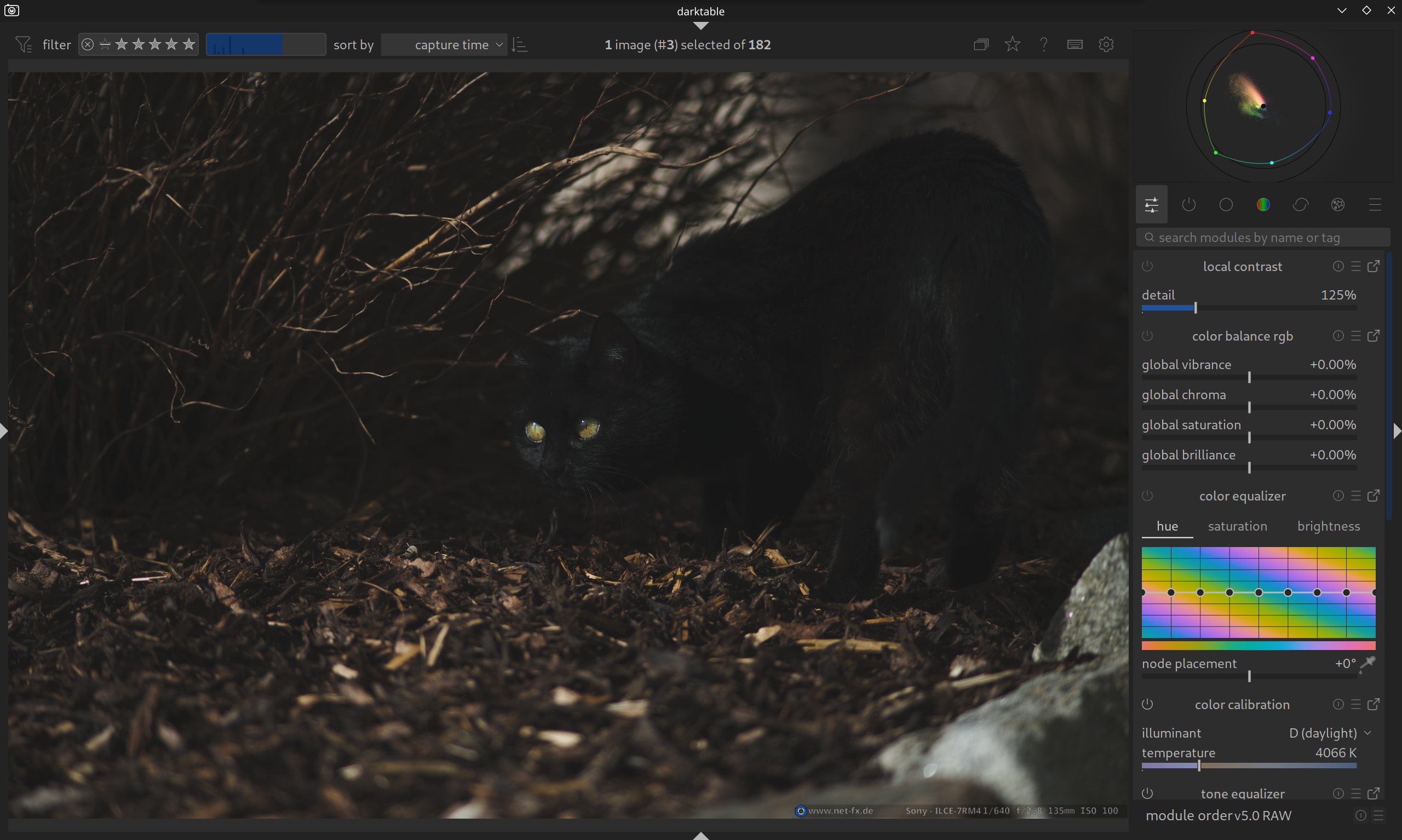The image size is (1402, 840).
Task: Enable the color equalizer module
Action: pos(1147,496)
